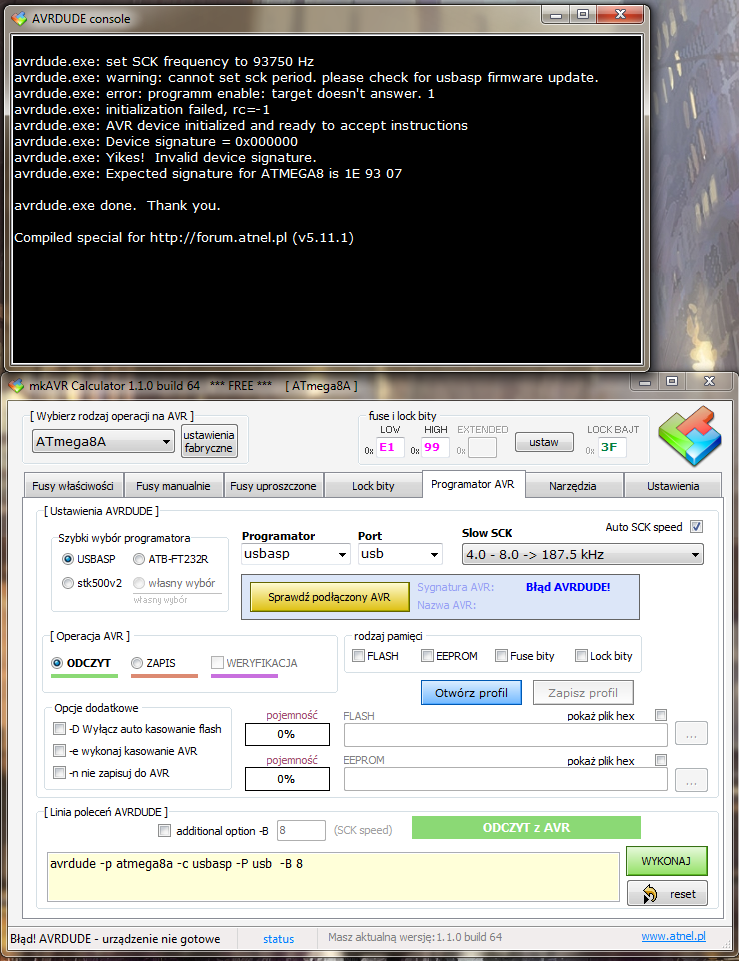This screenshot has height=961, width=739.
Task: Click the FLASH pojemność 0% progress bar
Action: pos(287,734)
